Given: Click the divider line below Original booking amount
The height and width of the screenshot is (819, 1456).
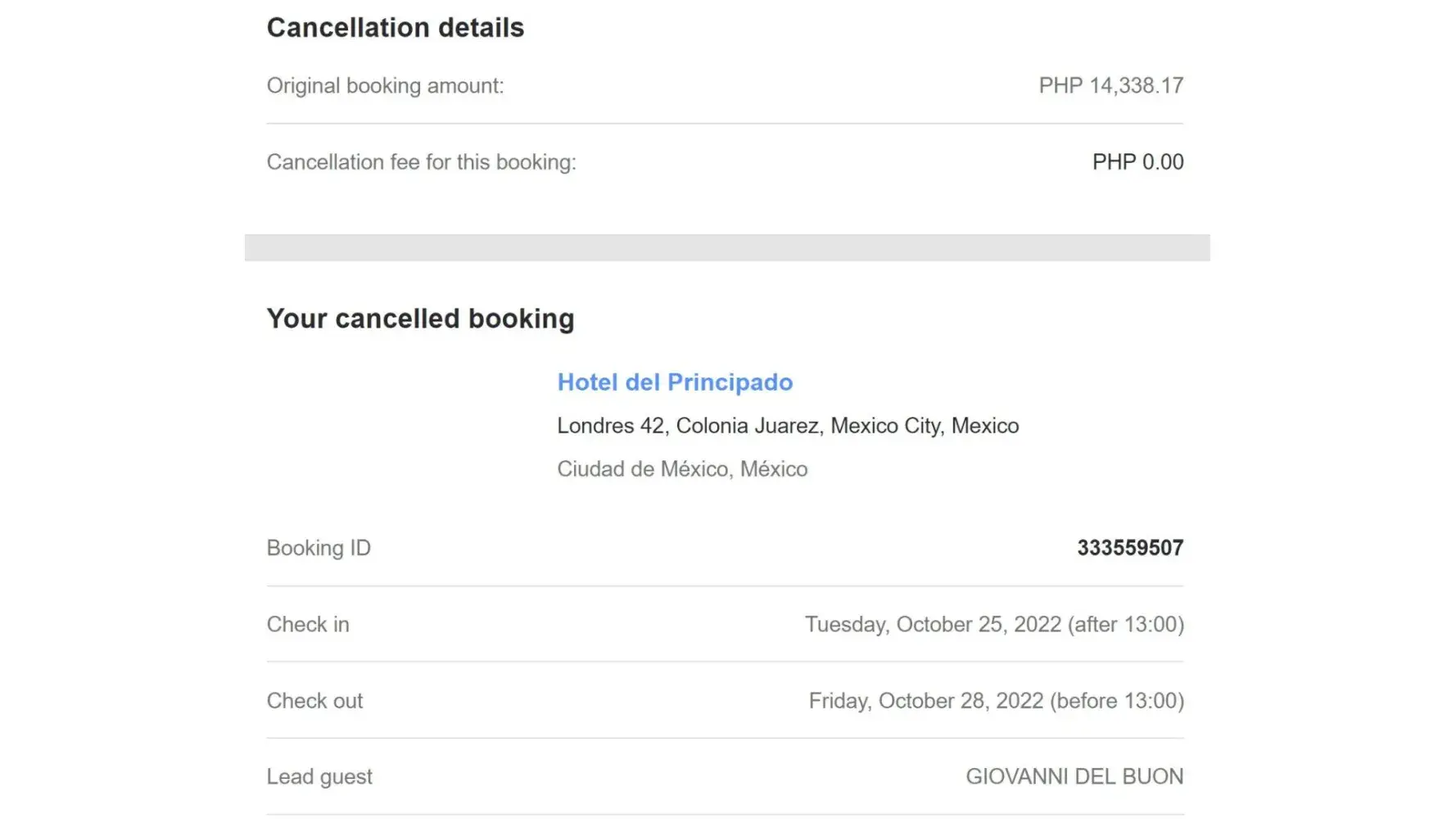Looking at the screenshot, I should click(x=725, y=124).
